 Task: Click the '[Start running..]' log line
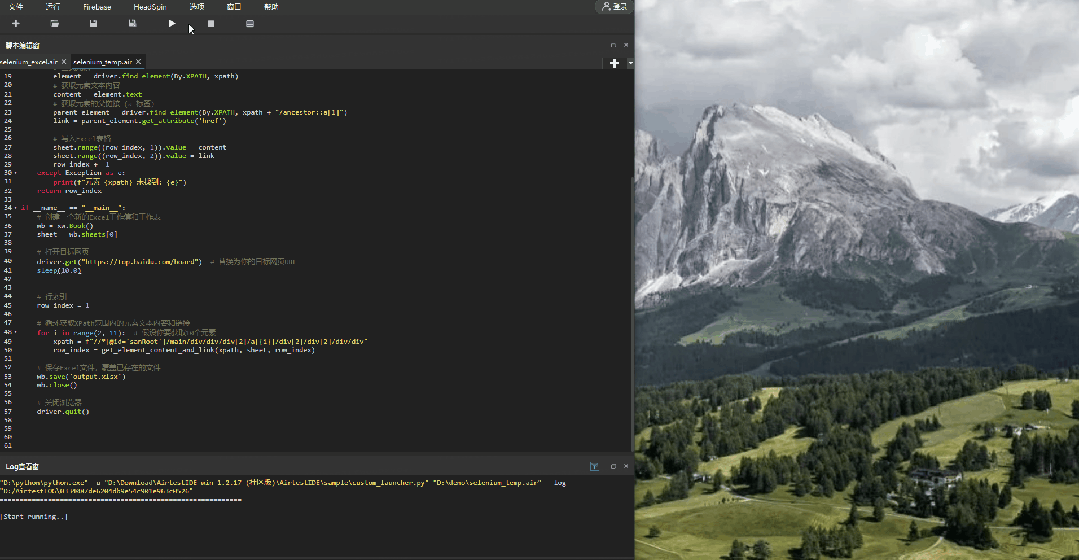point(34,517)
